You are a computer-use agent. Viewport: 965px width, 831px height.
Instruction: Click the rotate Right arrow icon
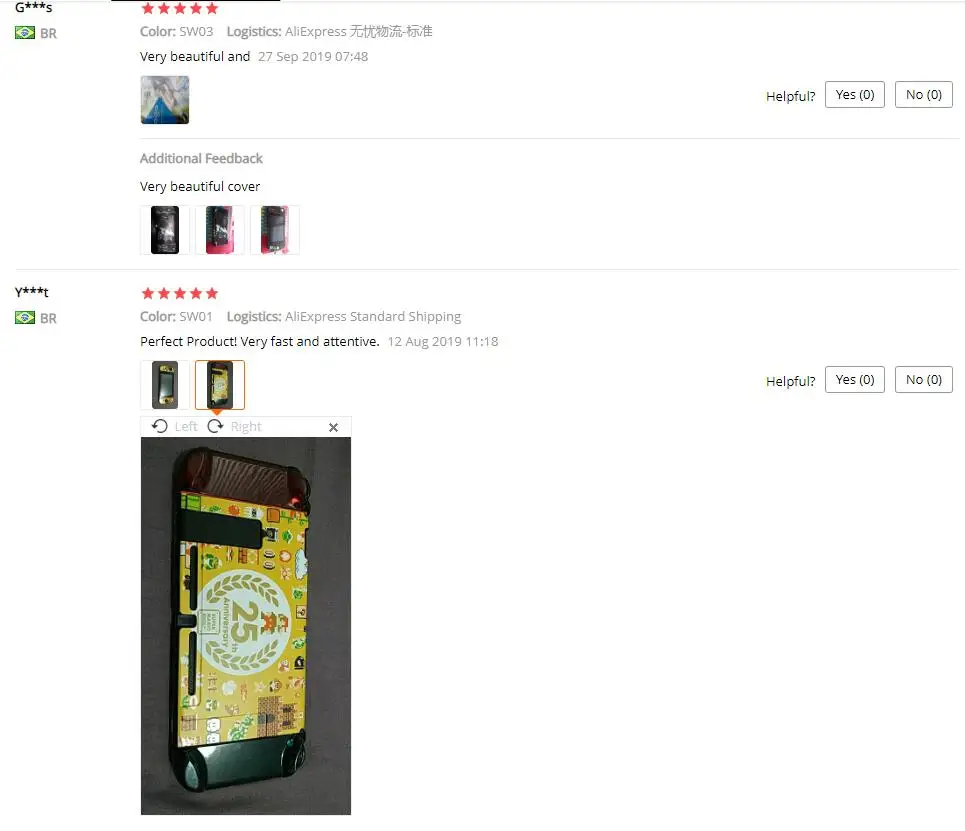tap(215, 426)
